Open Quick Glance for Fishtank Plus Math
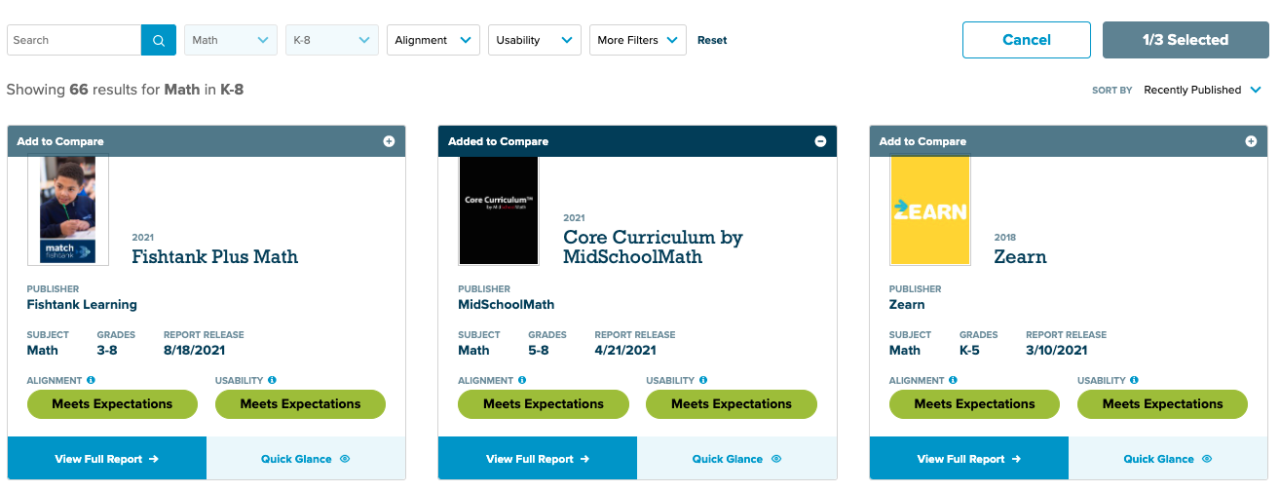The height and width of the screenshot is (492, 1280). 306,459
